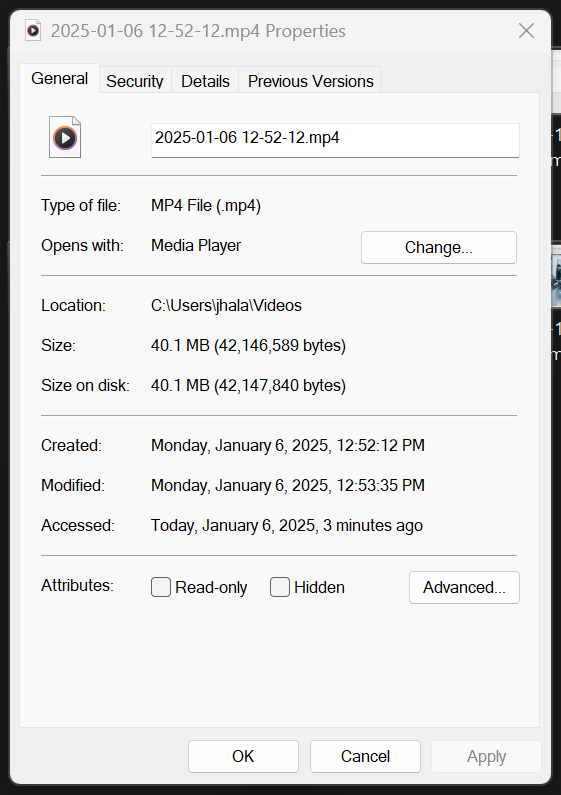Click the media file icon in the title bar
This screenshot has width=561, height=795.
[33, 30]
